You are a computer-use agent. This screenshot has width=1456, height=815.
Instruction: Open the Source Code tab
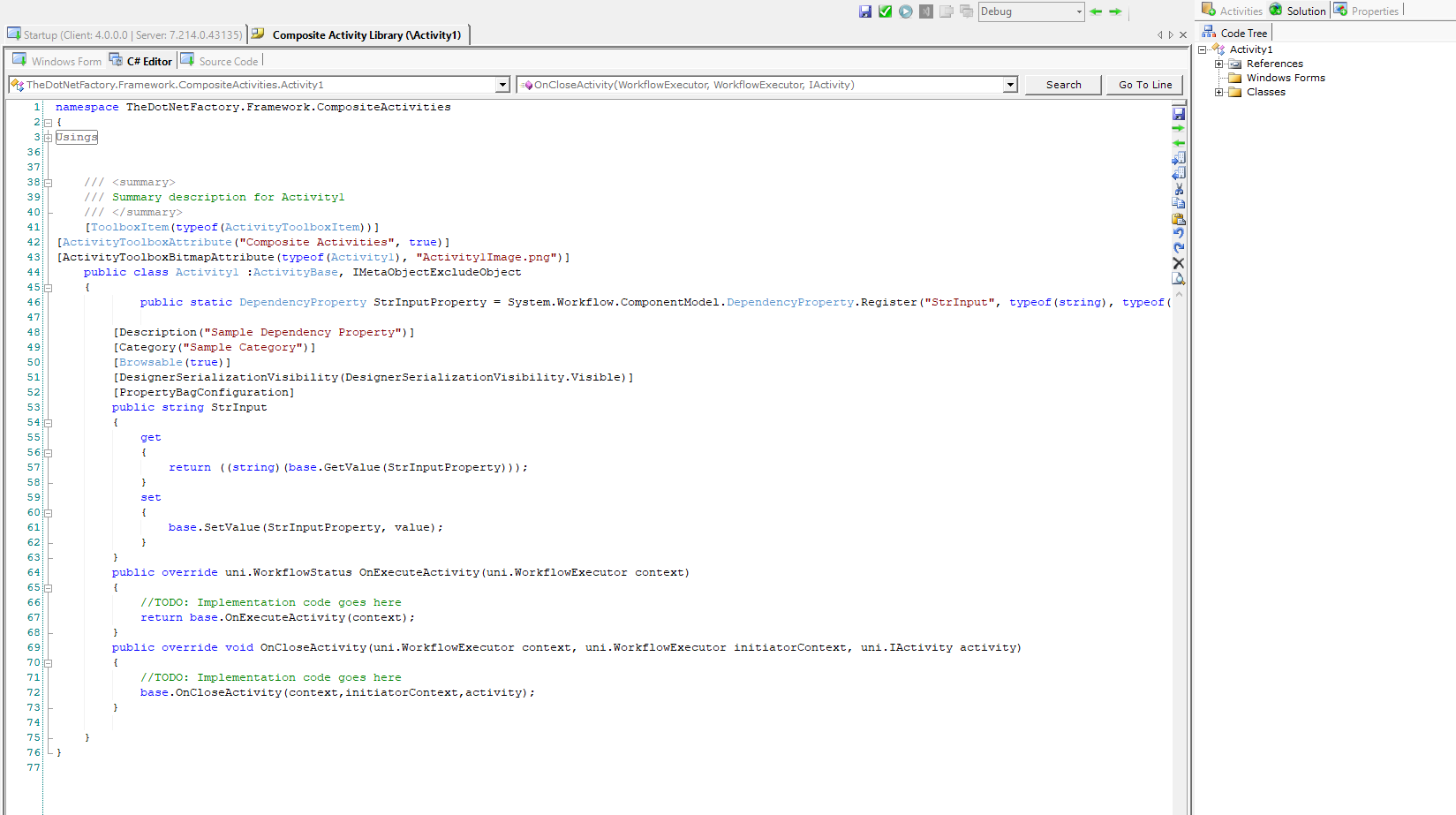[221, 61]
